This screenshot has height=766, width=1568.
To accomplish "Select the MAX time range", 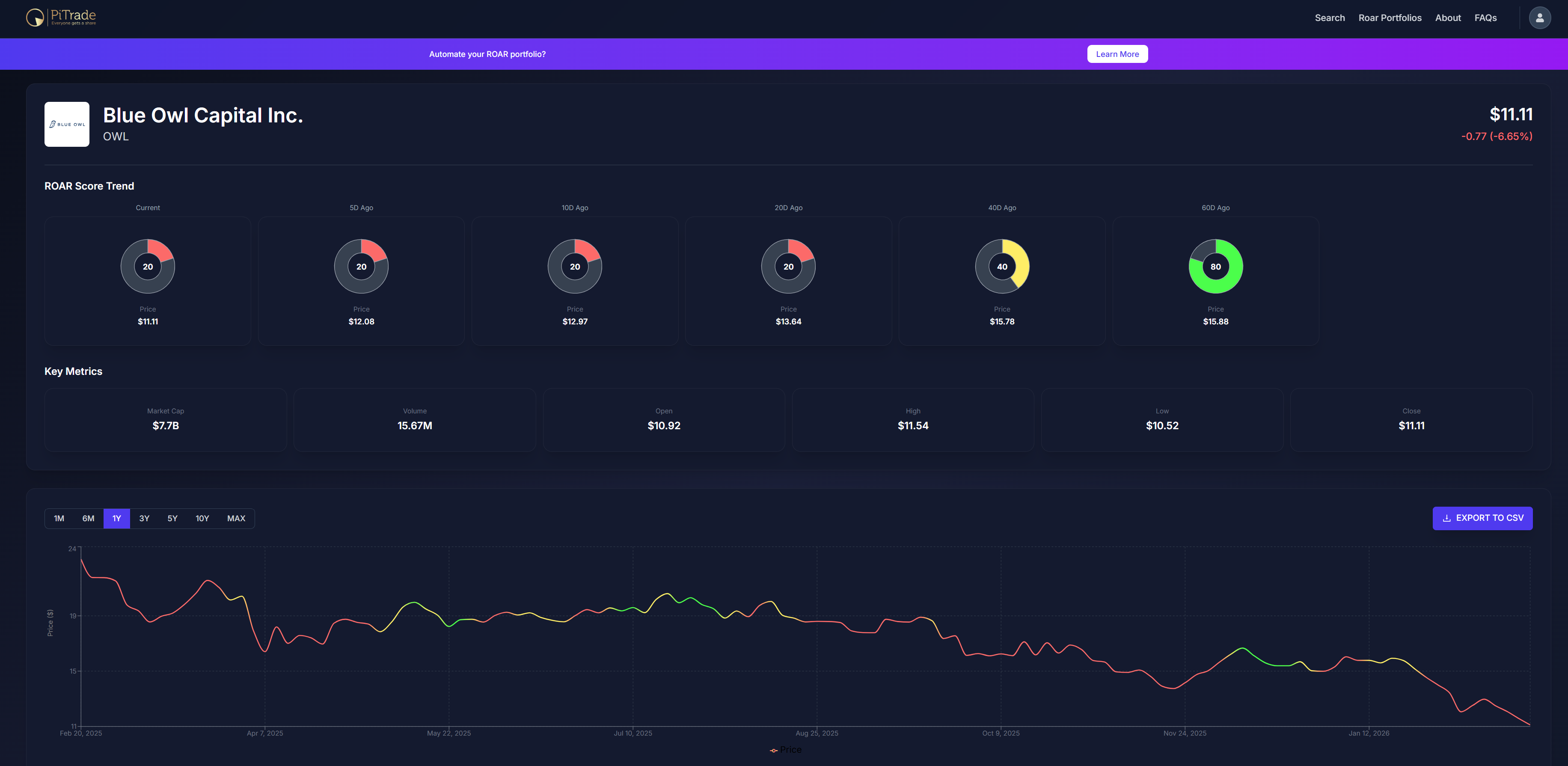I will (x=236, y=518).
